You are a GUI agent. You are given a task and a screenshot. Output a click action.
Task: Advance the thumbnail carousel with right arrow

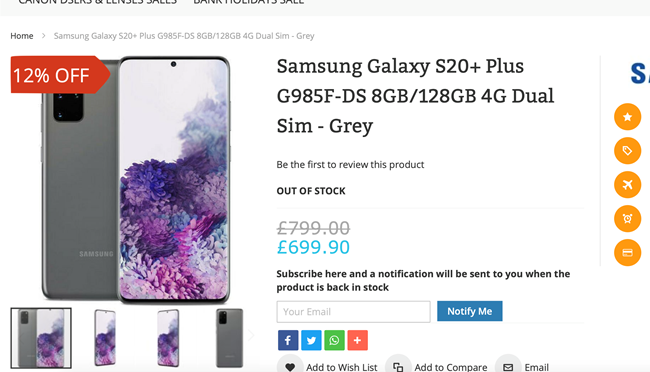[251, 335]
